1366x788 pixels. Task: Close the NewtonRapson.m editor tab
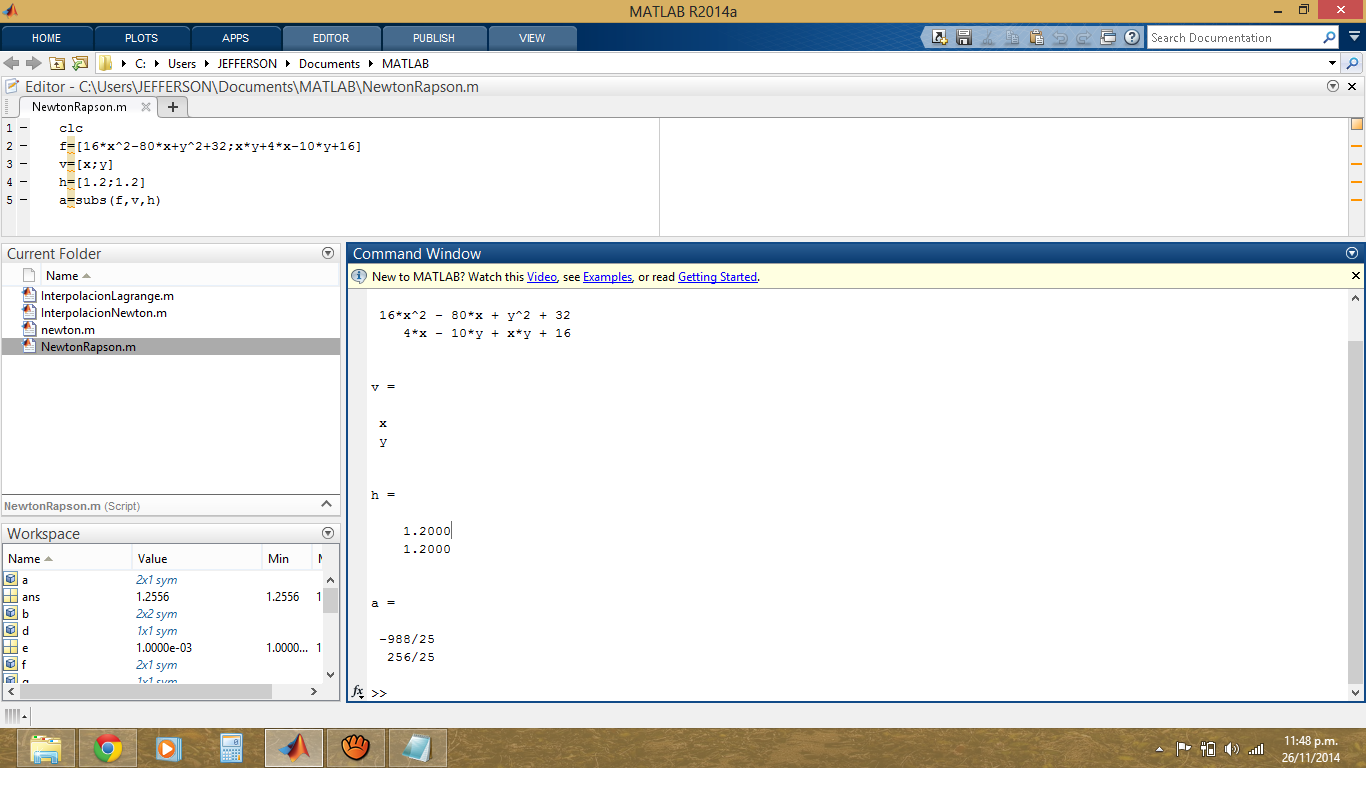[x=146, y=107]
